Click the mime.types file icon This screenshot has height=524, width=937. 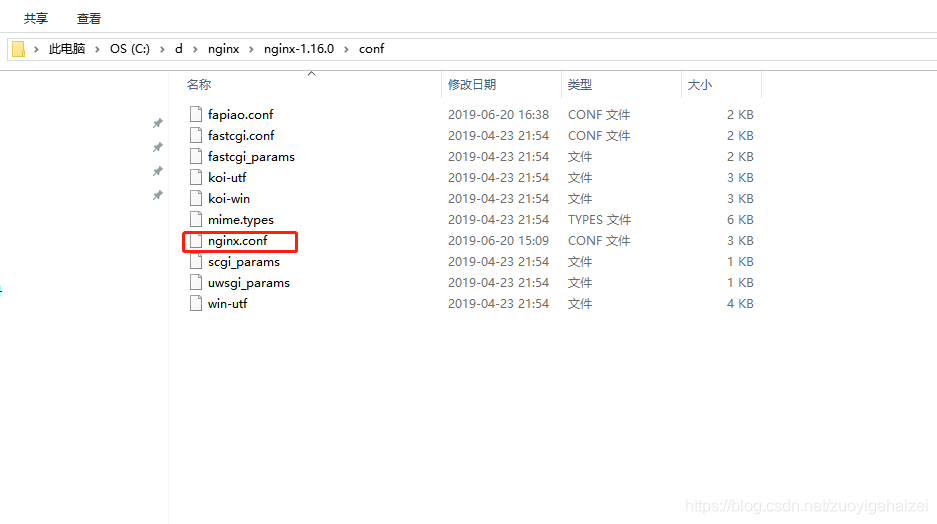196,219
